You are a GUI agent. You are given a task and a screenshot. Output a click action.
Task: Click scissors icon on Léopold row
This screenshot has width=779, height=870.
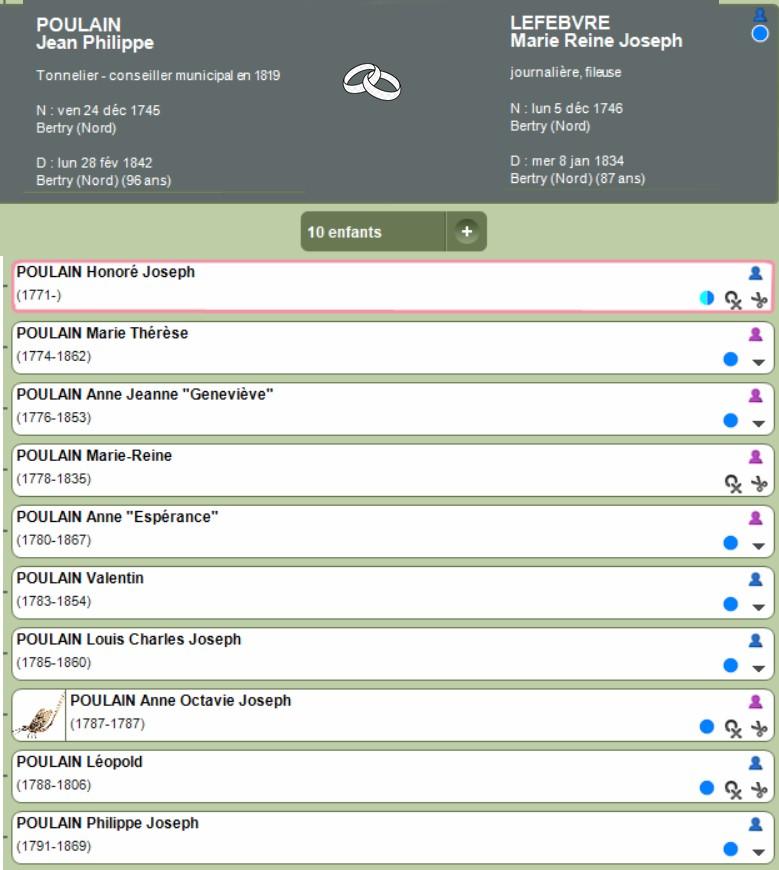(x=758, y=790)
